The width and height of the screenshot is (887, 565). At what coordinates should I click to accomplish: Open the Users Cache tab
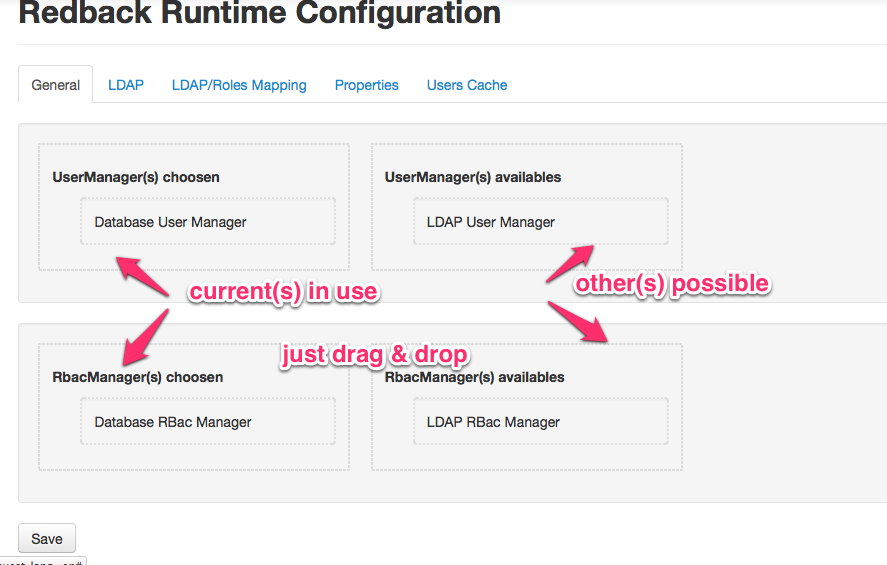[467, 85]
